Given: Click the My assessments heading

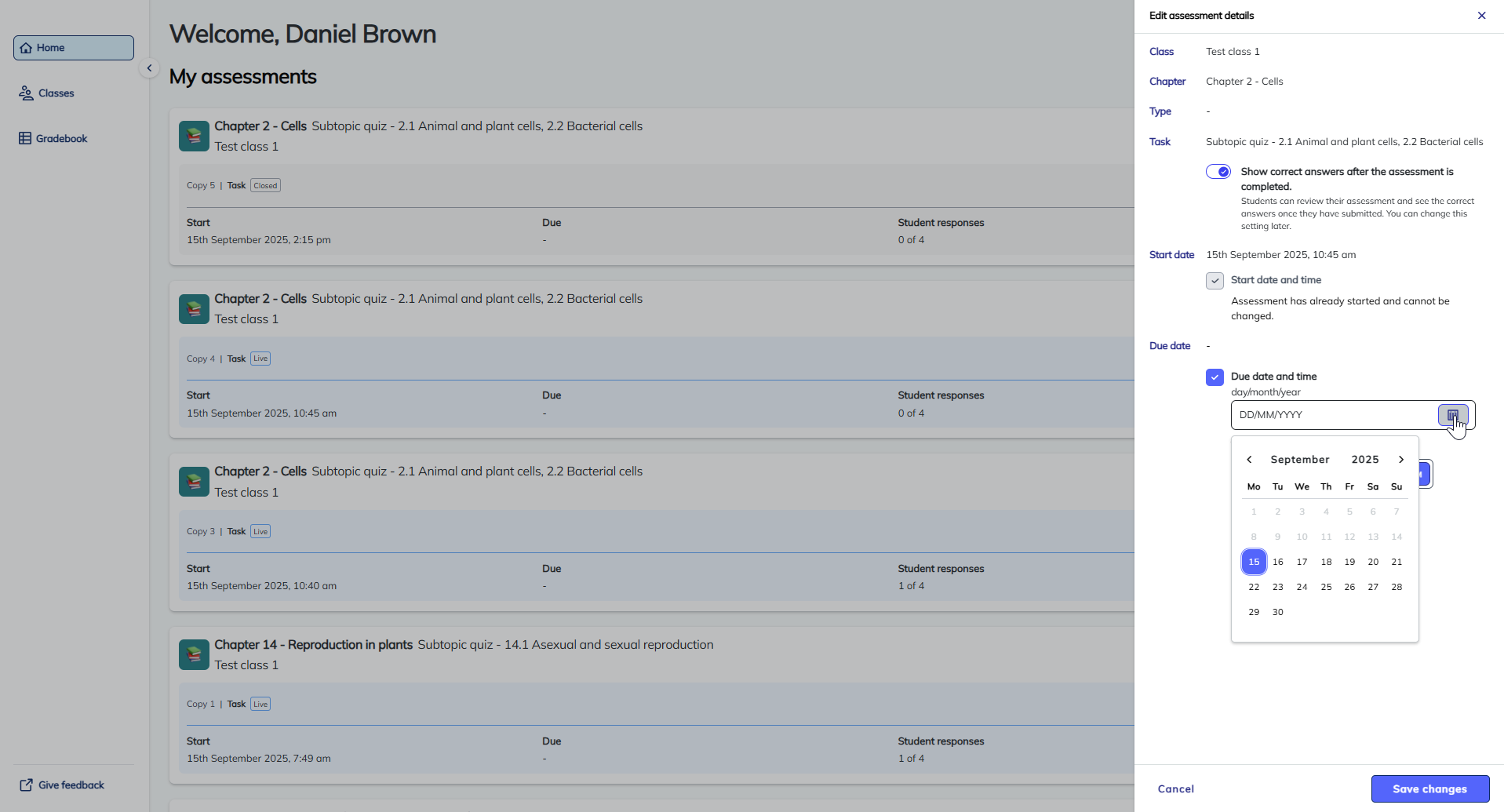Looking at the screenshot, I should 243,77.
